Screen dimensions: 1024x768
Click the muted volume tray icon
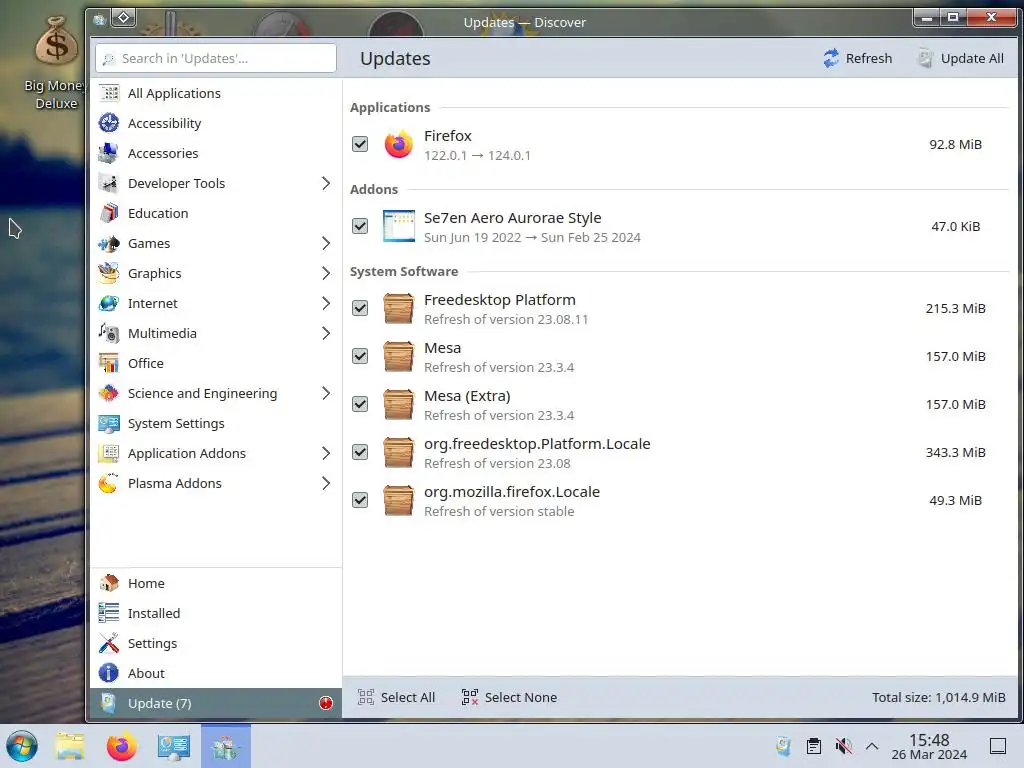[x=844, y=746]
